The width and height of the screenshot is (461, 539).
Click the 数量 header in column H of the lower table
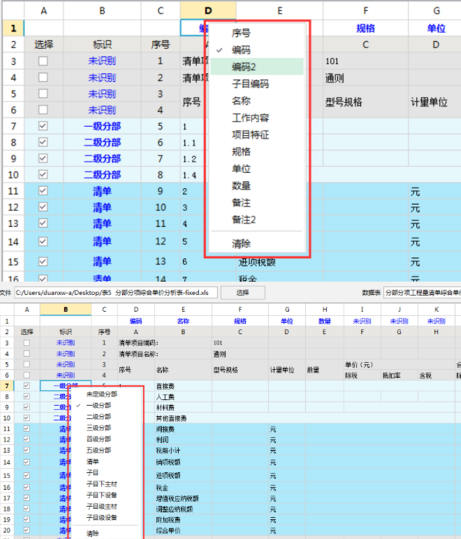coord(325,321)
